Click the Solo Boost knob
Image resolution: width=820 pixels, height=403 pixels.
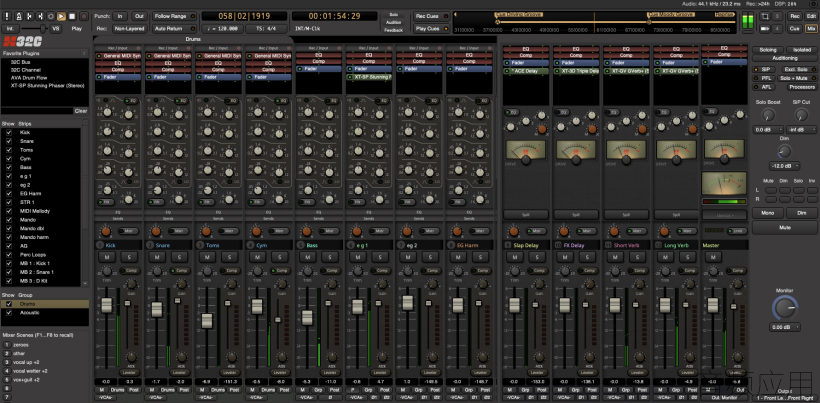pos(767,115)
